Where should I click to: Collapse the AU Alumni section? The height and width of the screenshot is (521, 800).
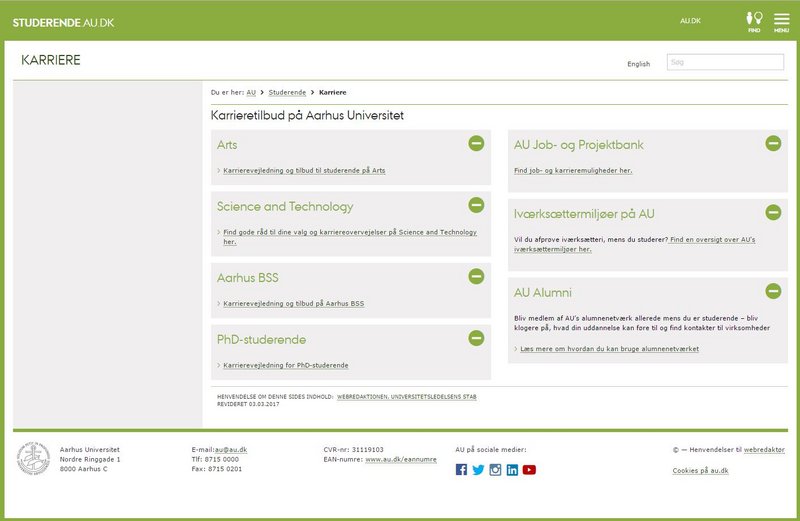[773, 291]
